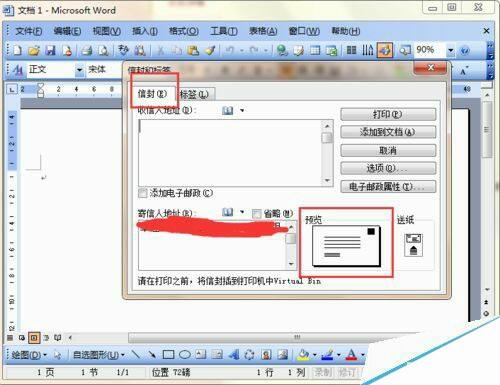Select the Rectangle drawing tool
Viewport: 500px width, 385px height.
pyautogui.click(x=168, y=354)
